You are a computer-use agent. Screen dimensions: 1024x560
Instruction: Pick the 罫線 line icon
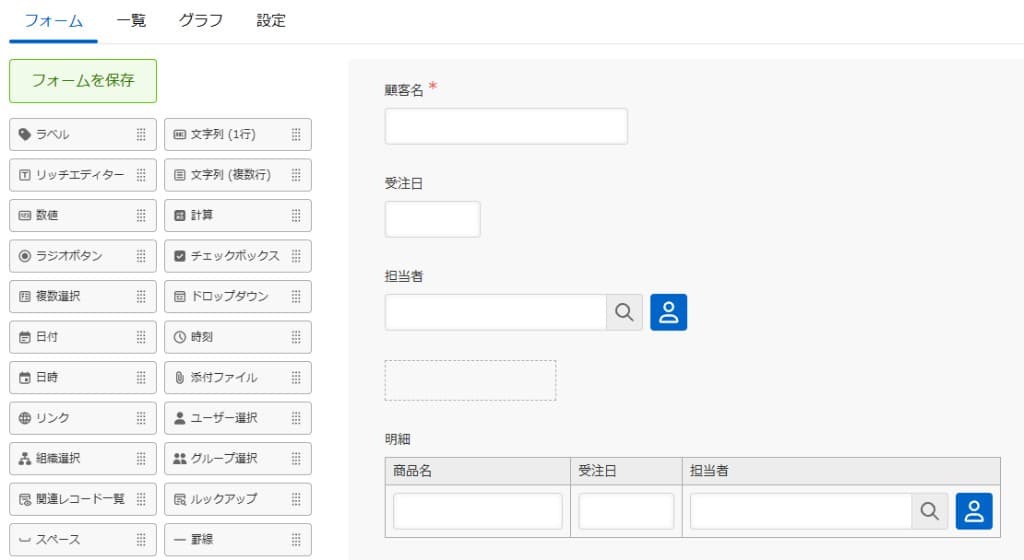point(180,540)
